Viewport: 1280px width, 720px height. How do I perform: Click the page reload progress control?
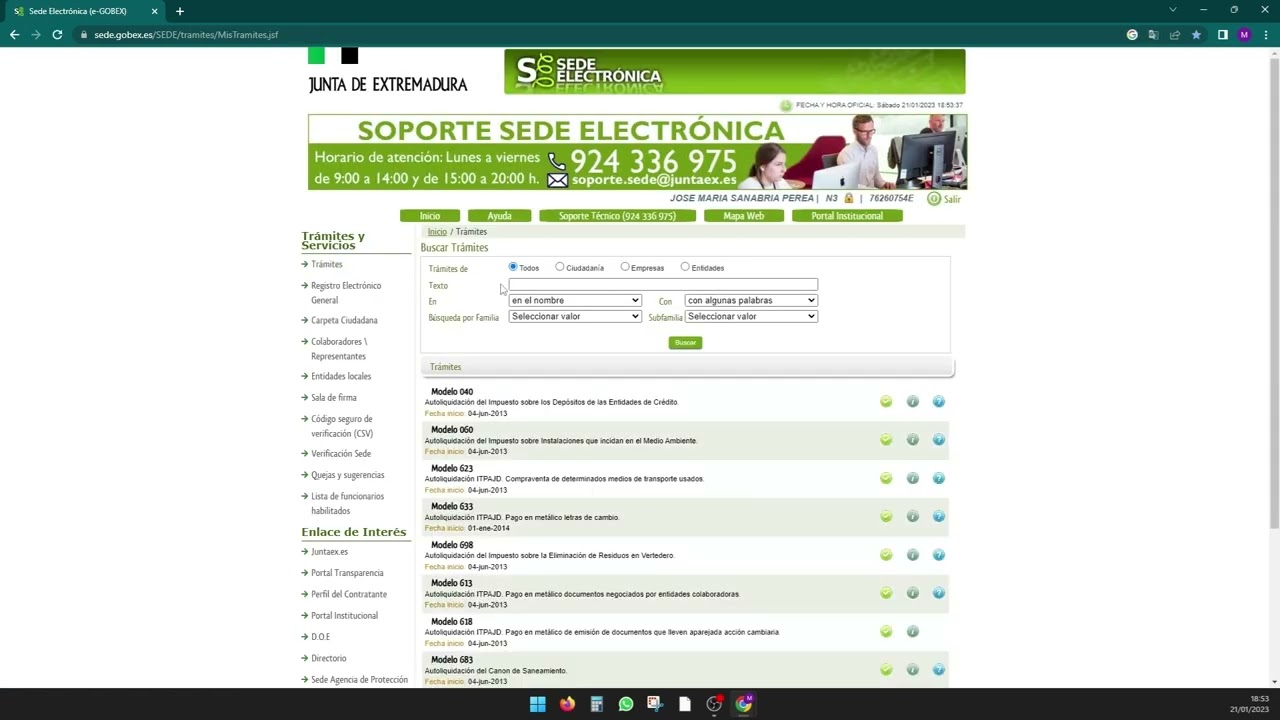57,34
